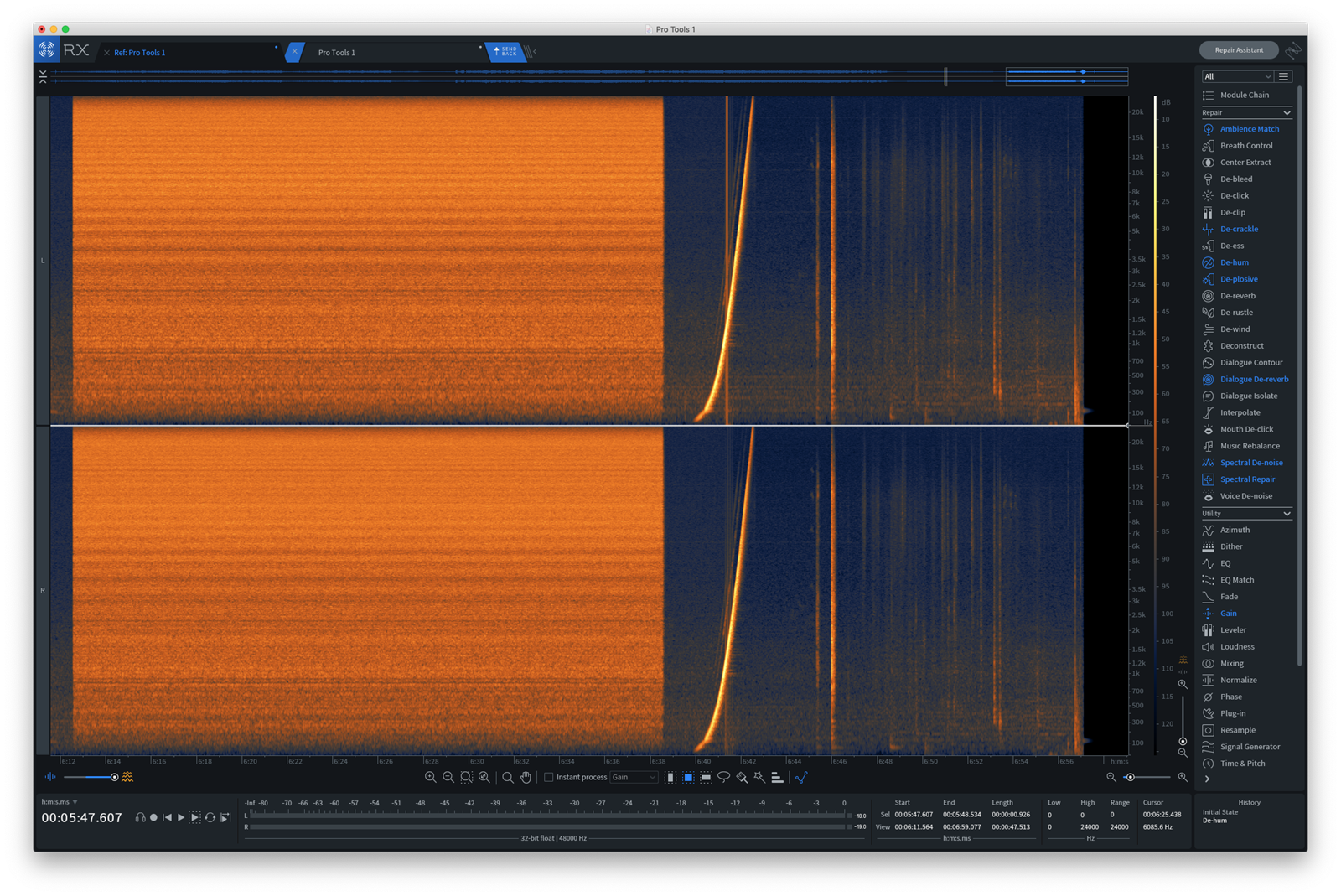Click the Grab and Drag hand tool
Image resolution: width=1341 pixels, height=896 pixels.
tap(526, 777)
